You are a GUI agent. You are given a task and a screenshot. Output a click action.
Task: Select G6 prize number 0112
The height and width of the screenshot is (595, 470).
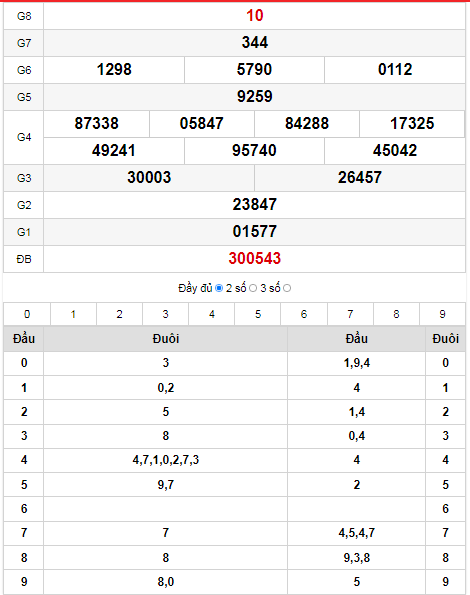395,69
